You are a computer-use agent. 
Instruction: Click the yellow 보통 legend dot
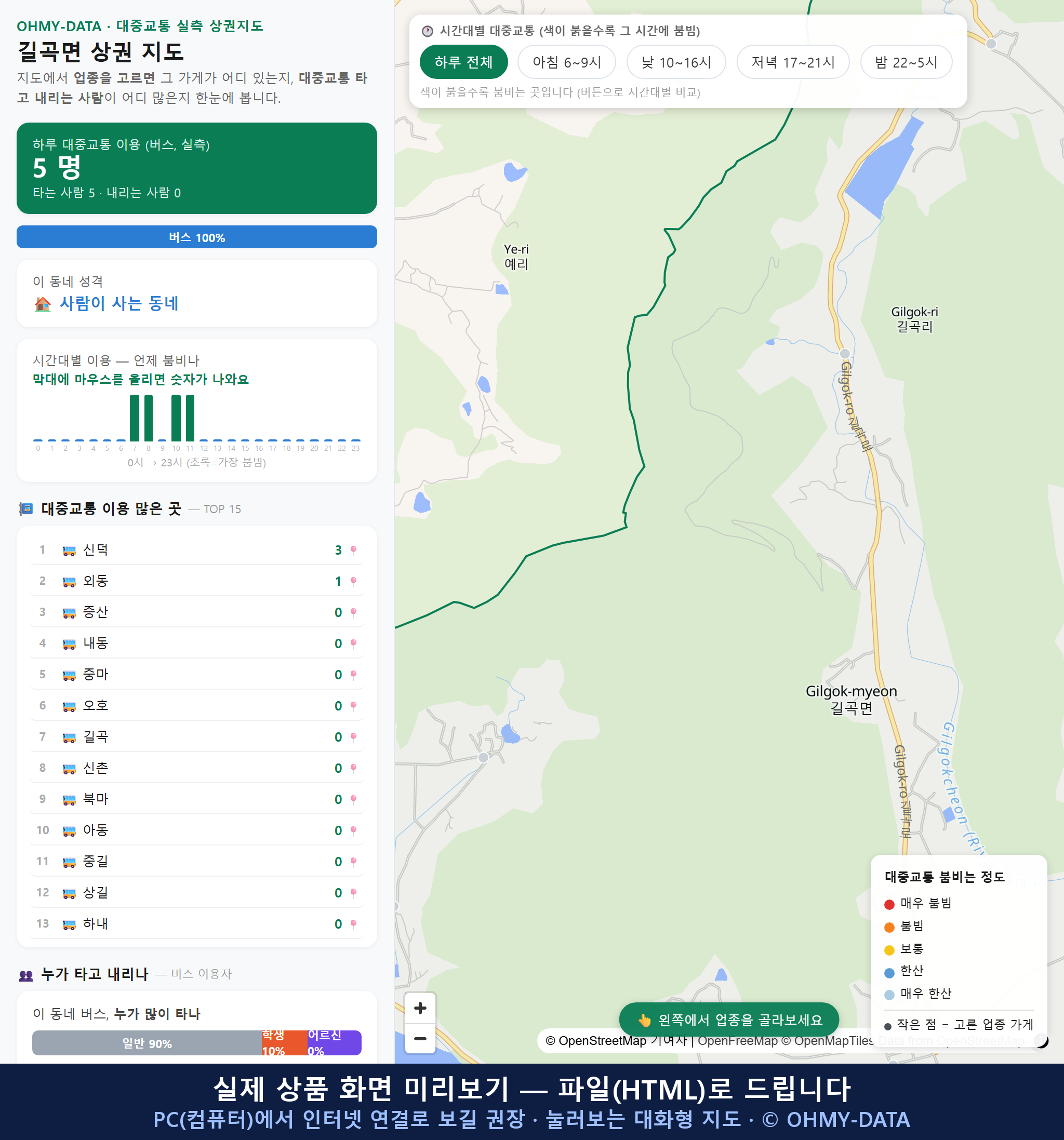click(889, 949)
